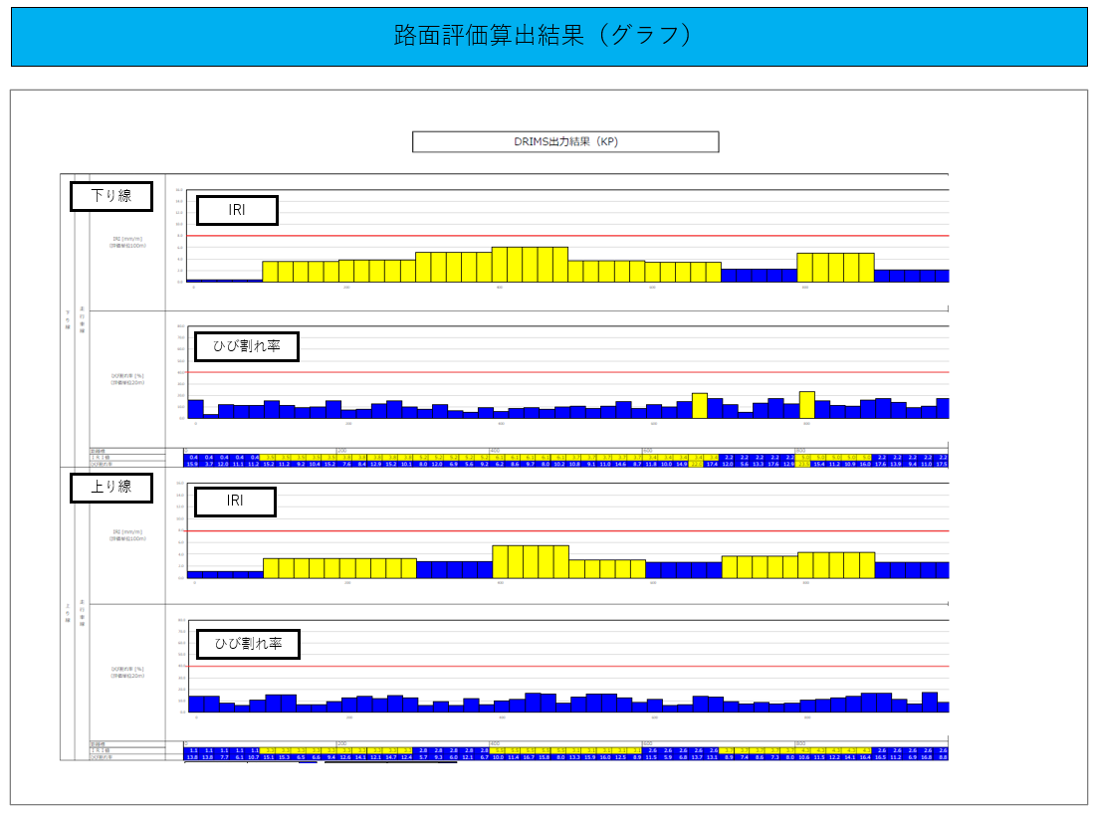The image size is (1095, 813).
Task: Click the rightmost blue bars in 上り線 IRI chart
Action: click(x=912, y=570)
